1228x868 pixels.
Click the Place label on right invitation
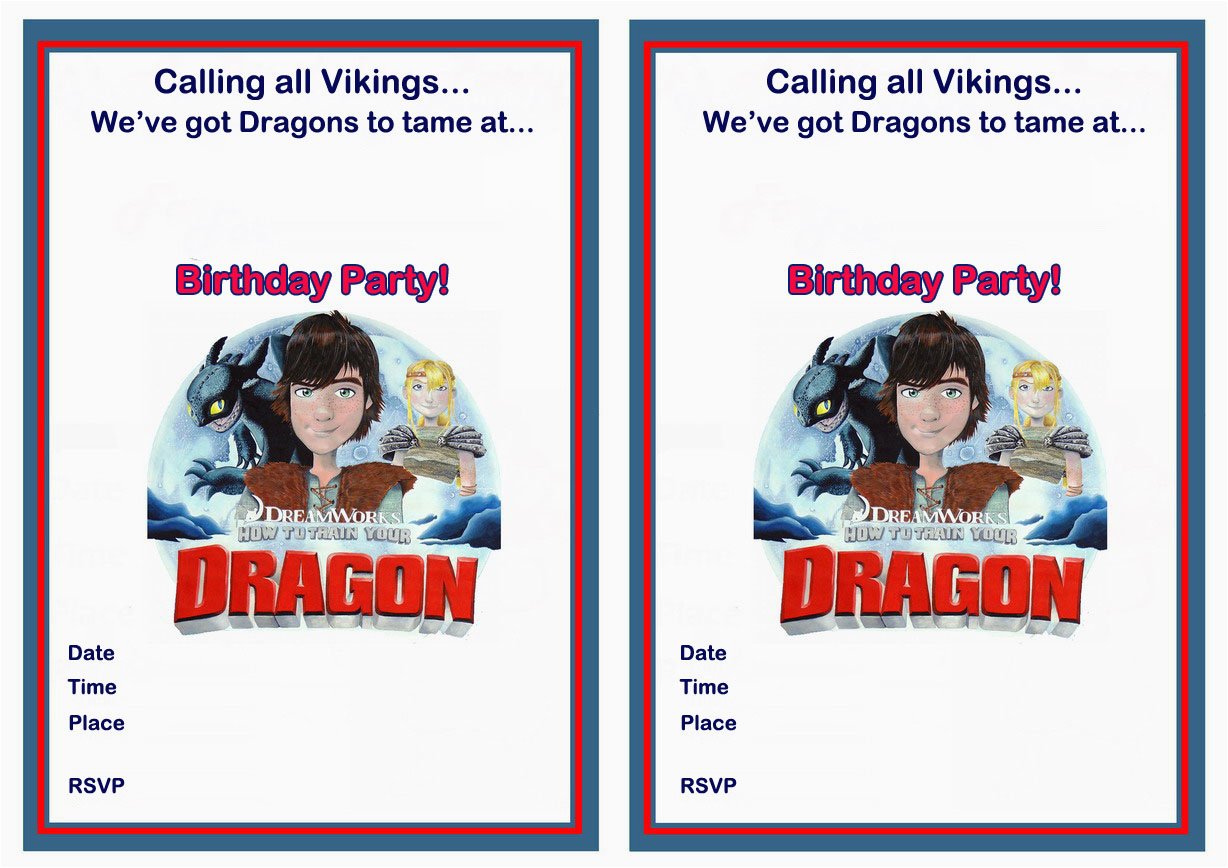(708, 723)
